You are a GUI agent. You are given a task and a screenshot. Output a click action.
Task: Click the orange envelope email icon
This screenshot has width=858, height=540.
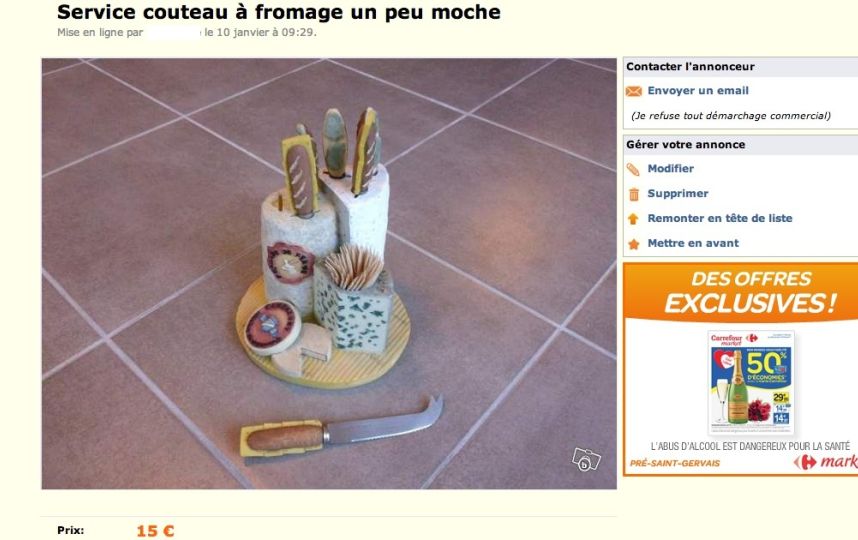point(633,91)
